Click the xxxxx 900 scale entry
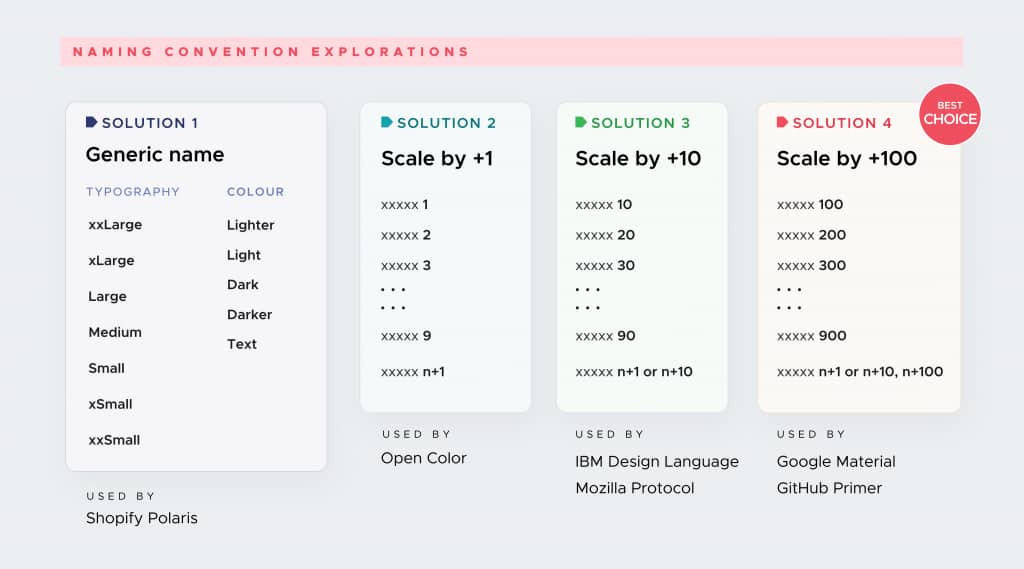The height and width of the screenshot is (569, 1024). [811, 336]
